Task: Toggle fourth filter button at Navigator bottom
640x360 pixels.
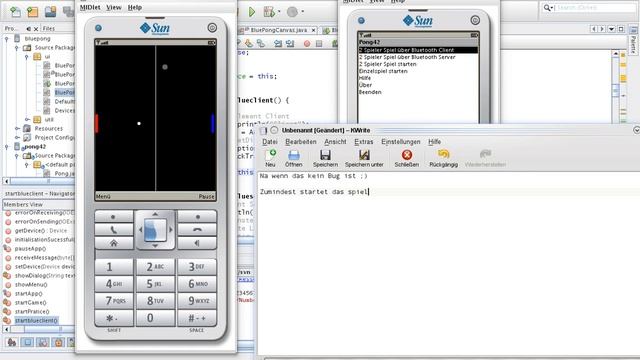Action: click(58, 342)
